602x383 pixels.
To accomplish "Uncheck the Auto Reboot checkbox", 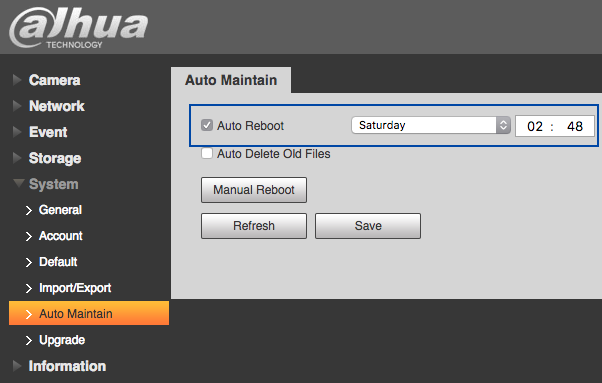I will pyautogui.click(x=207, y=125).
